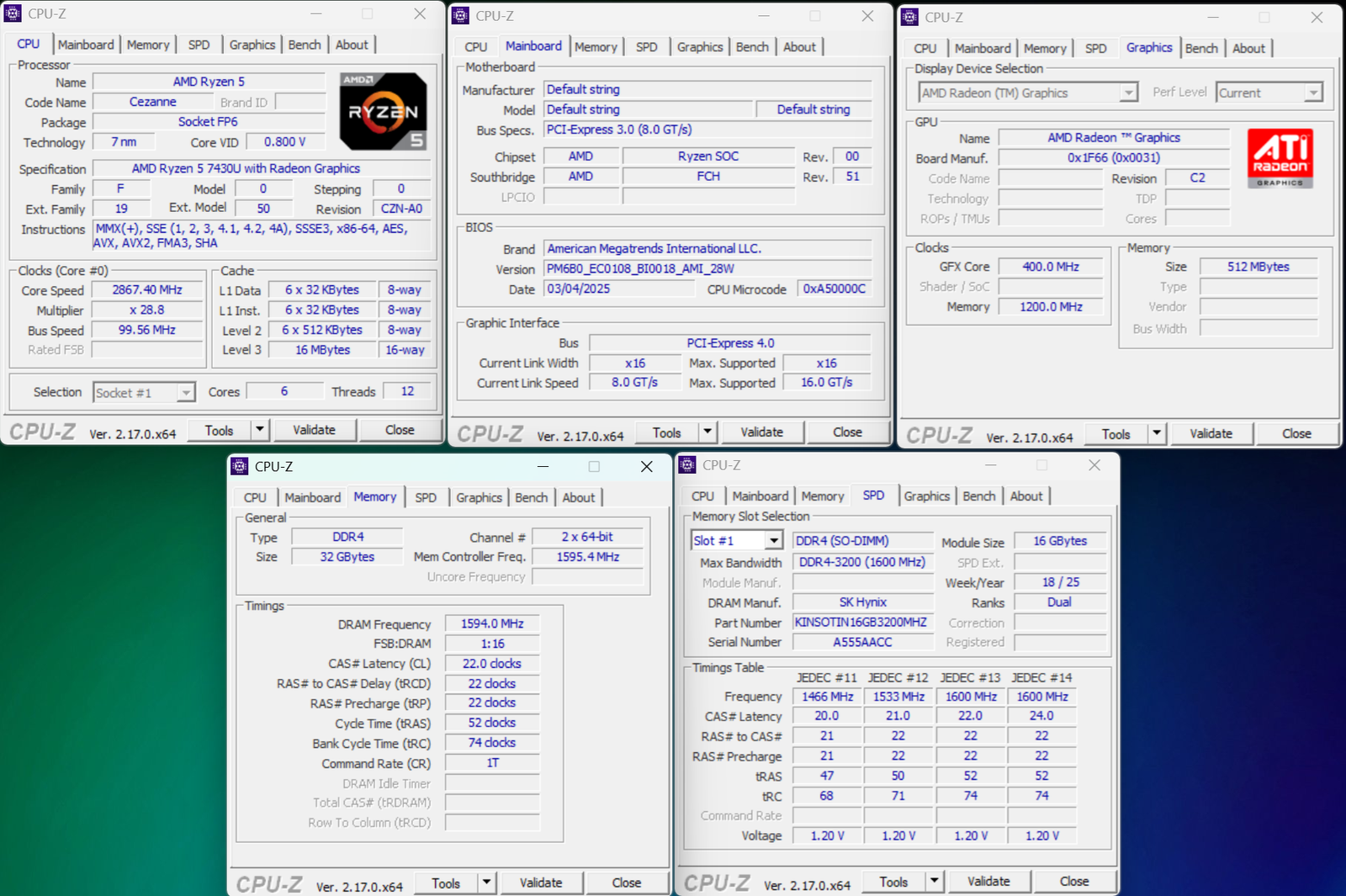Image resolution: width=1346 pixels, height=896 pixels.
Task: Click CPU-Z title bar icon in Mainboard window
Action: click(x=460, y=16)
